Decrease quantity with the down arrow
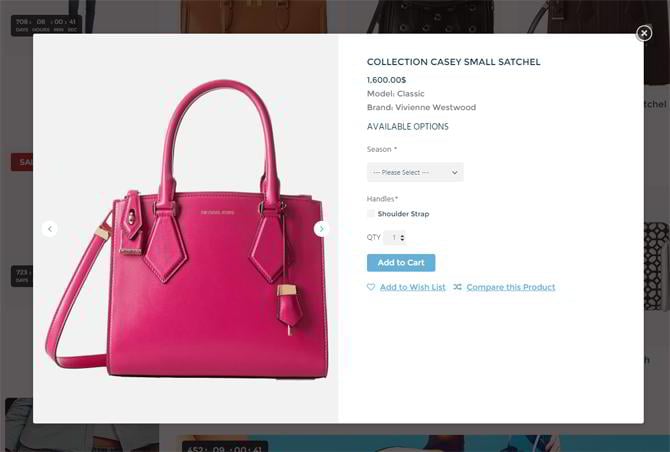Viewport: 670px width, 452px height. [x=402, y=239]
